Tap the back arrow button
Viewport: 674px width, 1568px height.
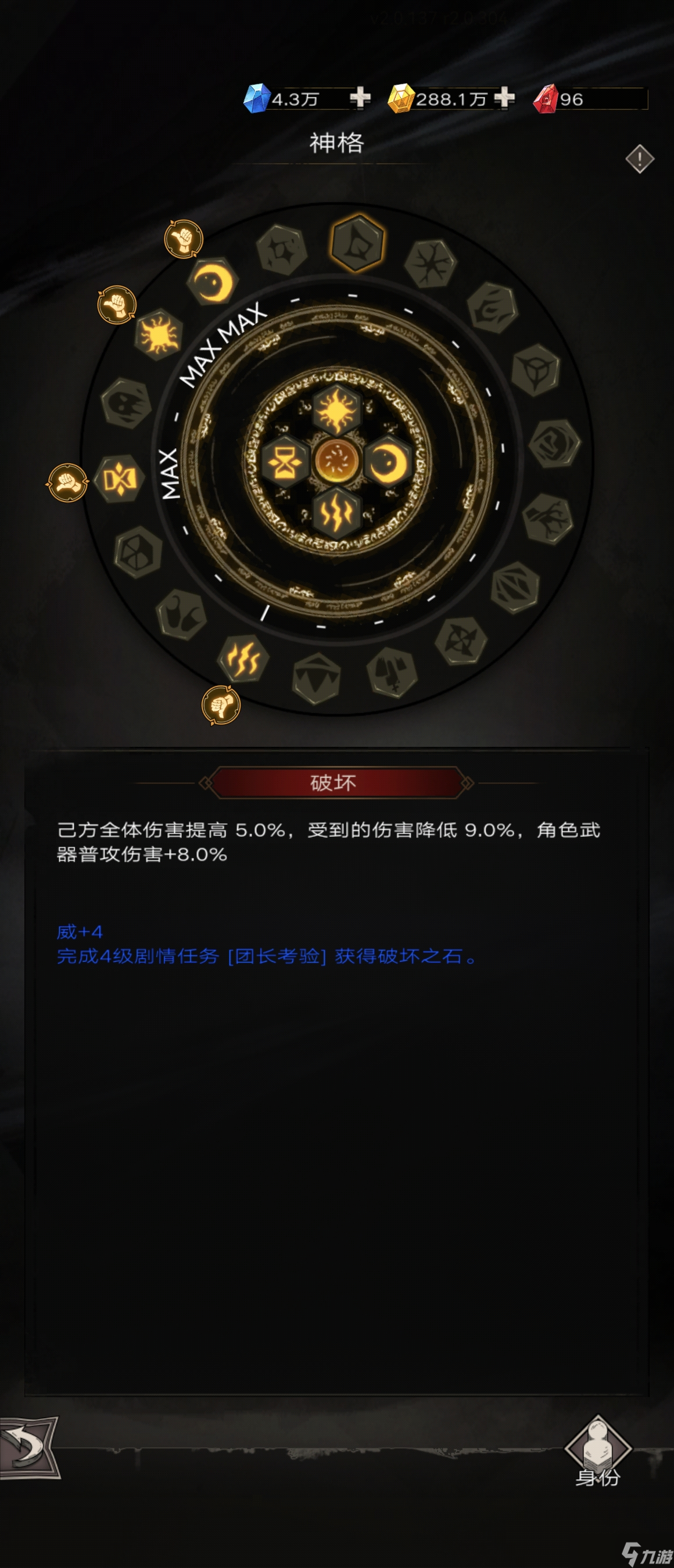point(29,1447)
